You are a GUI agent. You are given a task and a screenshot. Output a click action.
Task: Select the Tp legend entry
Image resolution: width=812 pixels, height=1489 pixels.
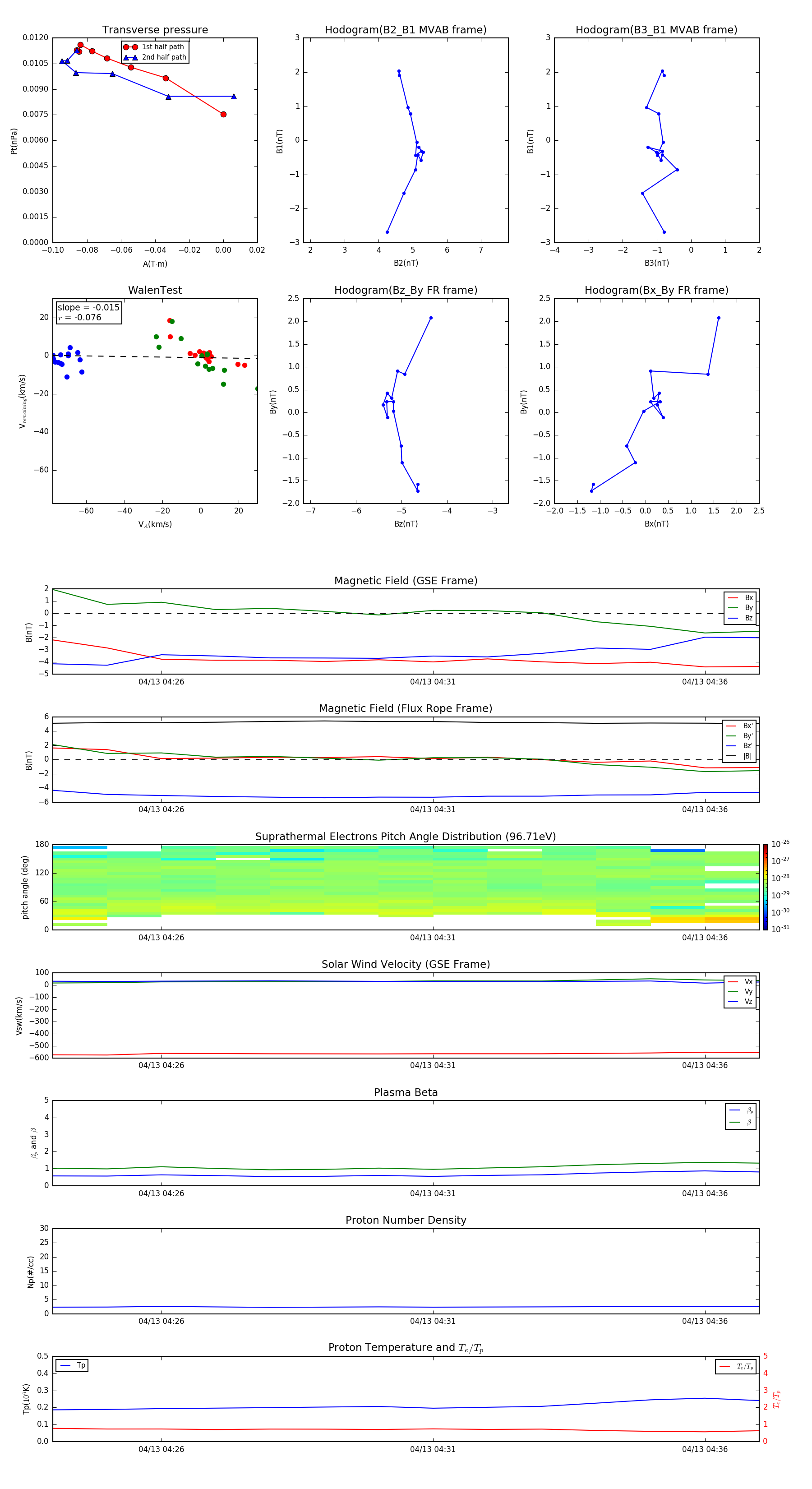click(x=72, y=1365)
